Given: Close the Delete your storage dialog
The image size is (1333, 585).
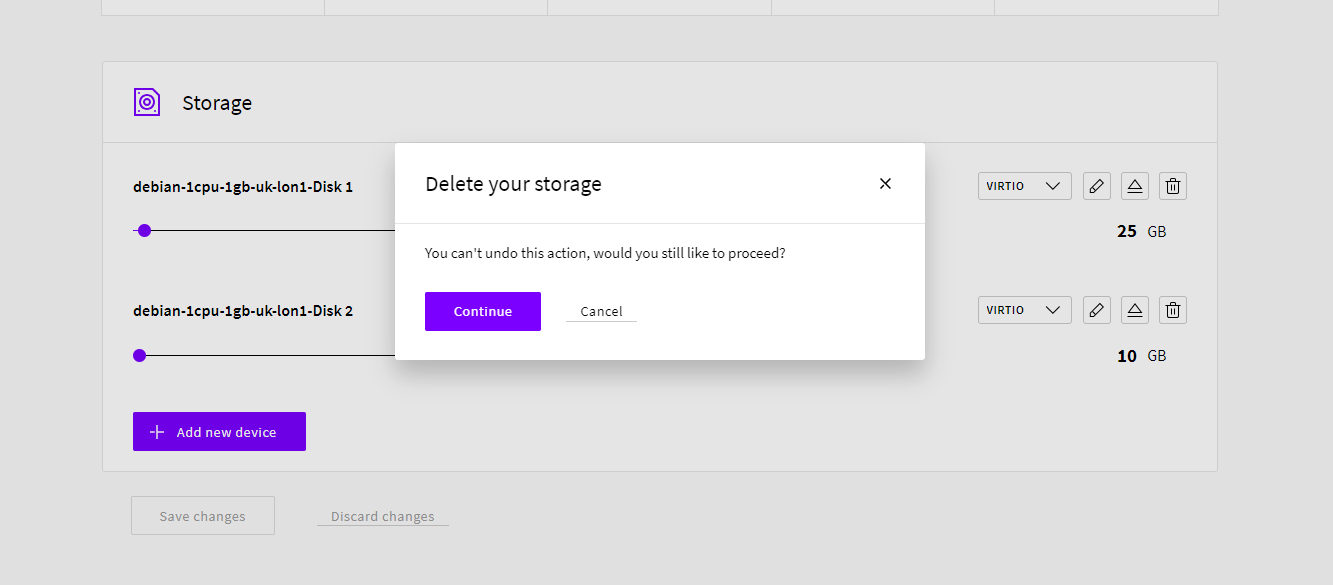Looking at the screenshot, I should tap(885, 184).
